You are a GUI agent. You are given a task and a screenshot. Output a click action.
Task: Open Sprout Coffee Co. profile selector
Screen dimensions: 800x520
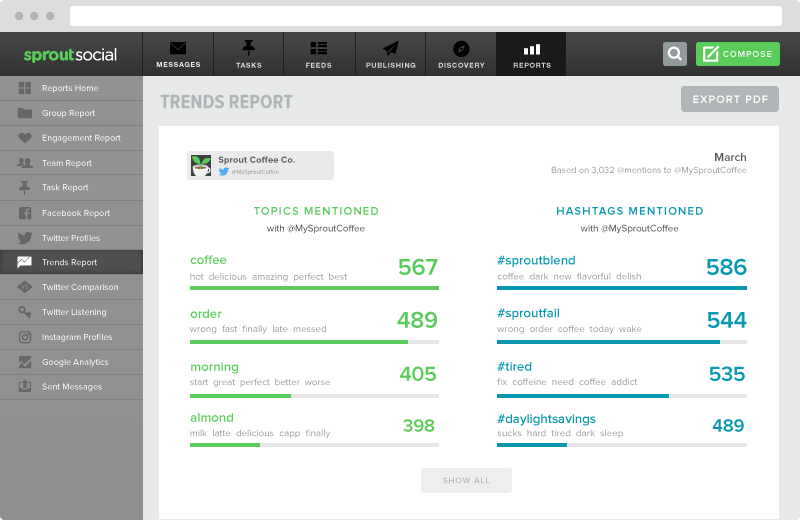260,165
